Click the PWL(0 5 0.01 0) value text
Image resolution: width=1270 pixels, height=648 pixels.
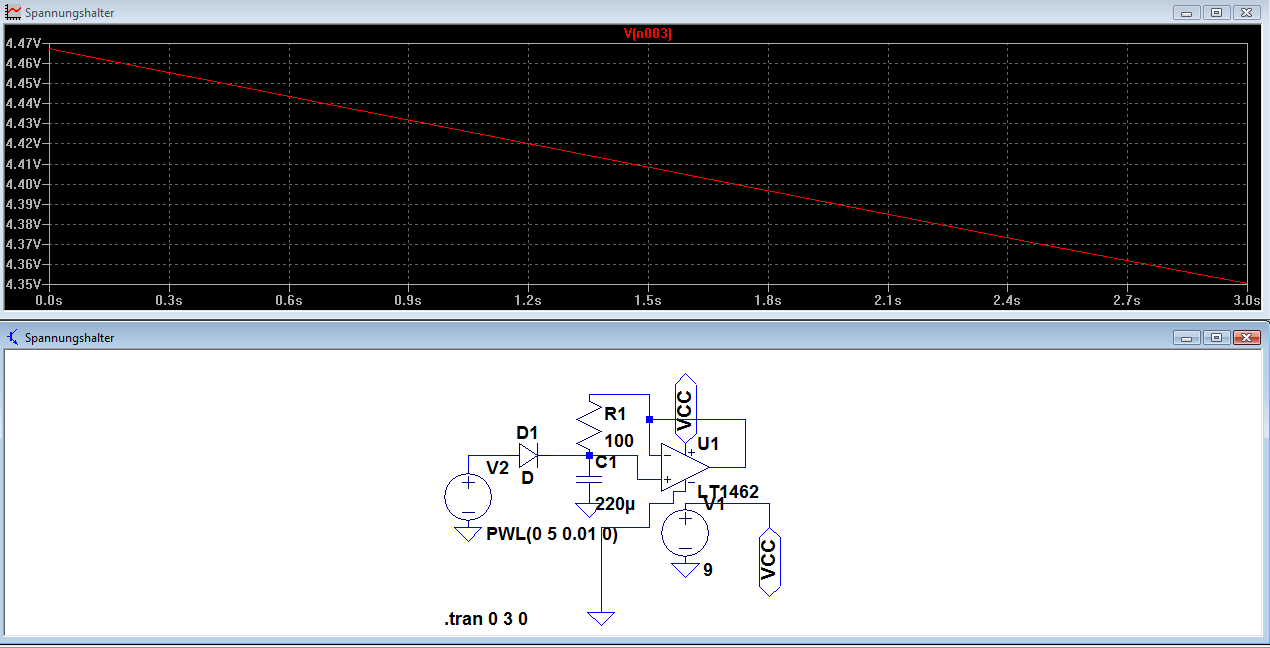pos(552,534)
